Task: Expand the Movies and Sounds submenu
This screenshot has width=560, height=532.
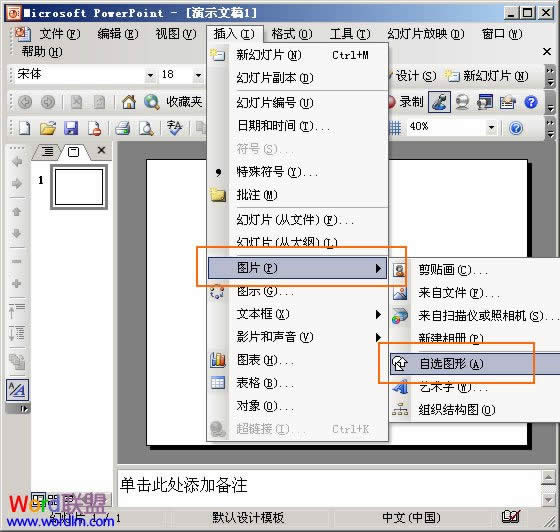Action: pyautogui.click(x=298, y=337)
